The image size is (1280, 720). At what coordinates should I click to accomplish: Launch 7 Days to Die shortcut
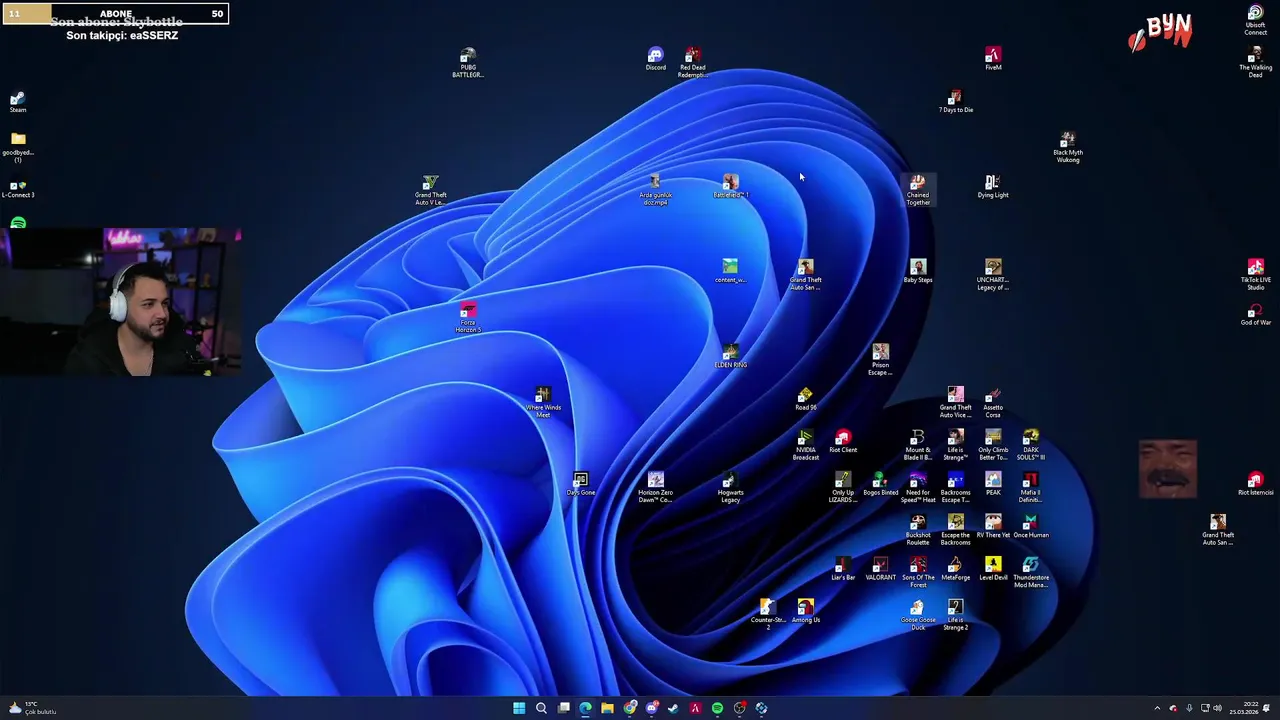click(x=955, y=101)
